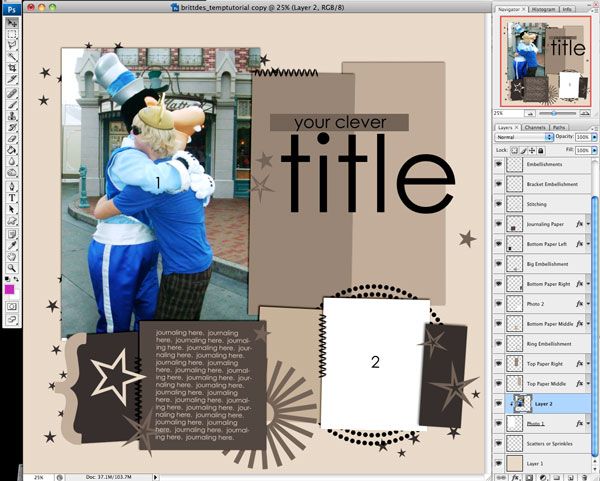This screenshot has width=600, height=481.
Task: Expand effects of Journaling Paper layer
Action: 588,224
